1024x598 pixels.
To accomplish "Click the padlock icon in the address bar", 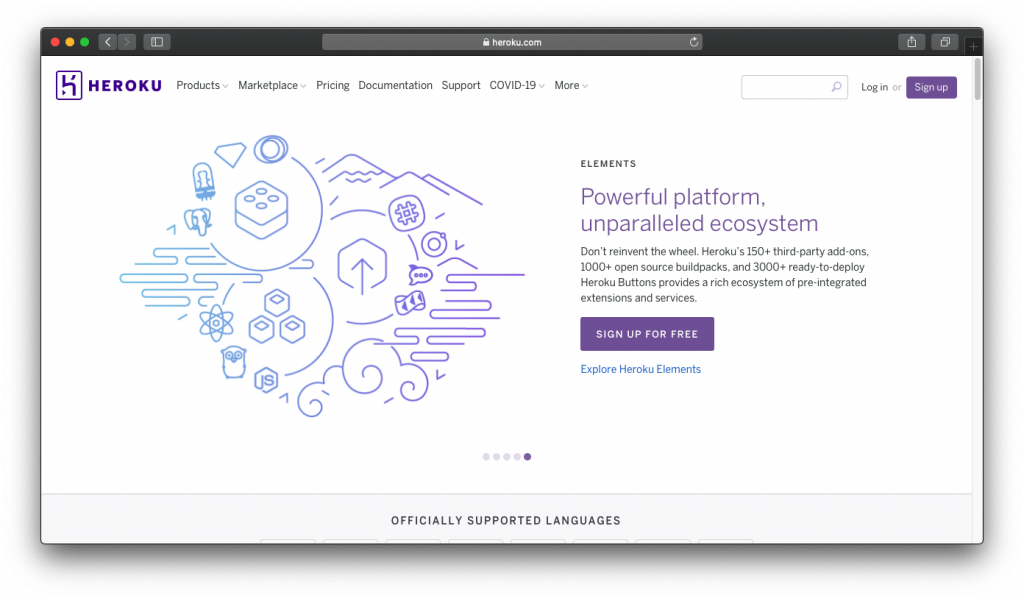I will [486, 42].
